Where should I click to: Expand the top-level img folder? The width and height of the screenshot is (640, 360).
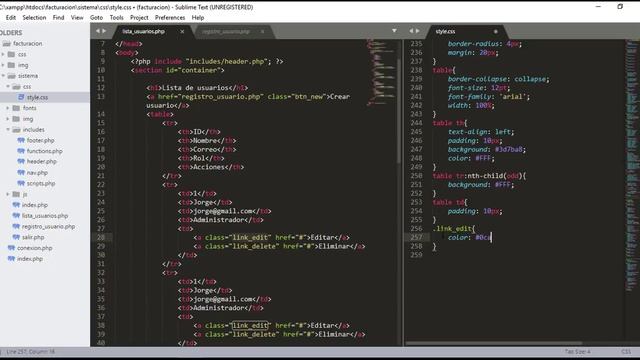point(3,65)
